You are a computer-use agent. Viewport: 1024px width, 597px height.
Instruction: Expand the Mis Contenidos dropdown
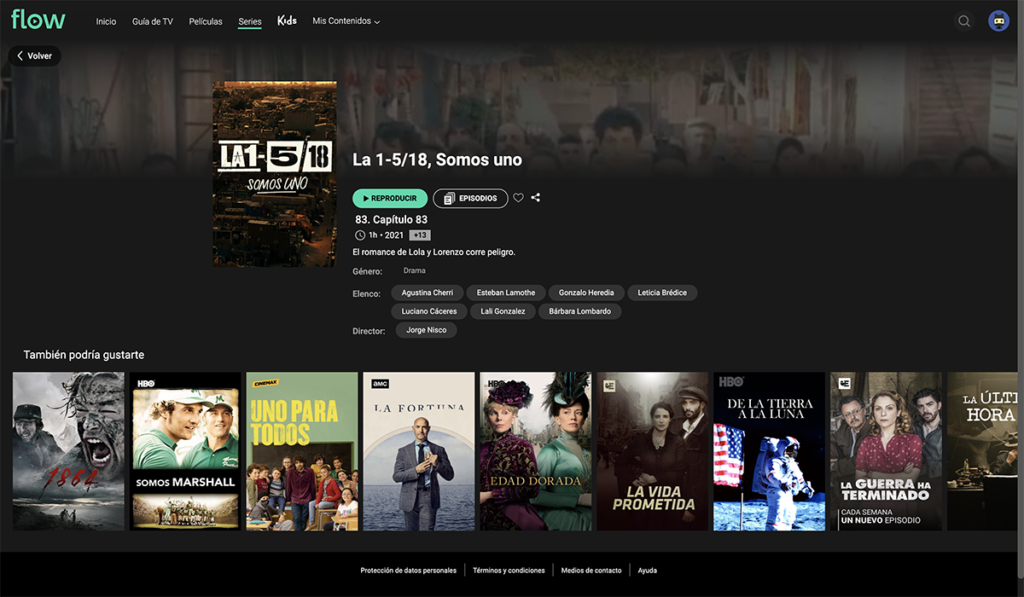tap(346, 21)
